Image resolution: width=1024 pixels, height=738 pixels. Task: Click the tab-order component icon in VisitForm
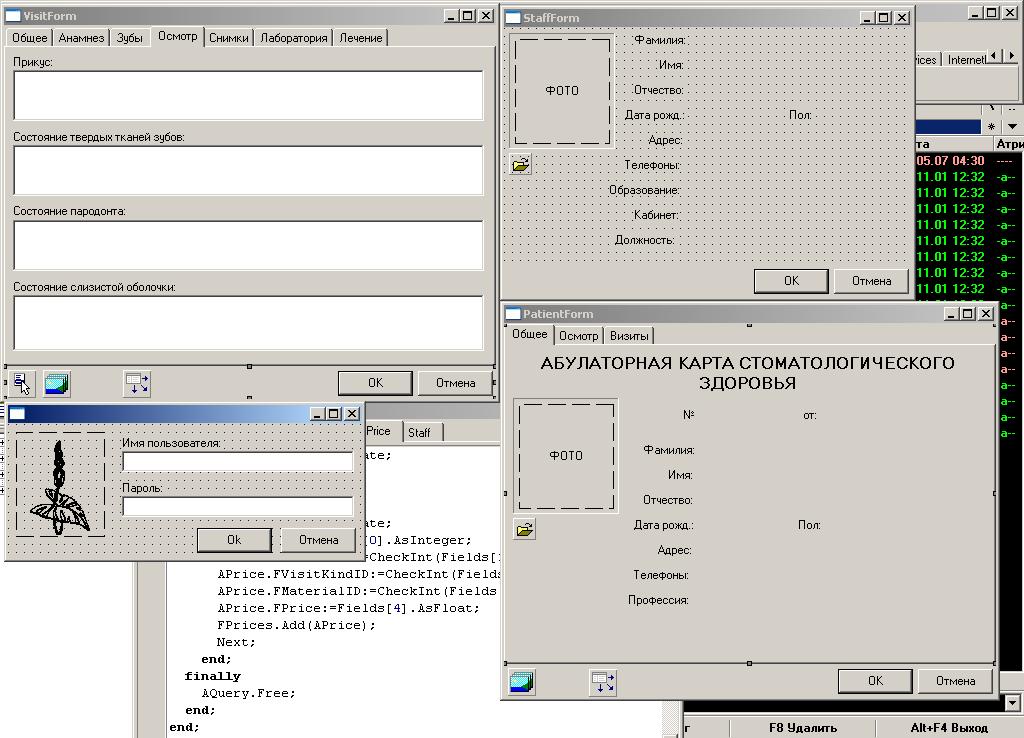(137, 383)
